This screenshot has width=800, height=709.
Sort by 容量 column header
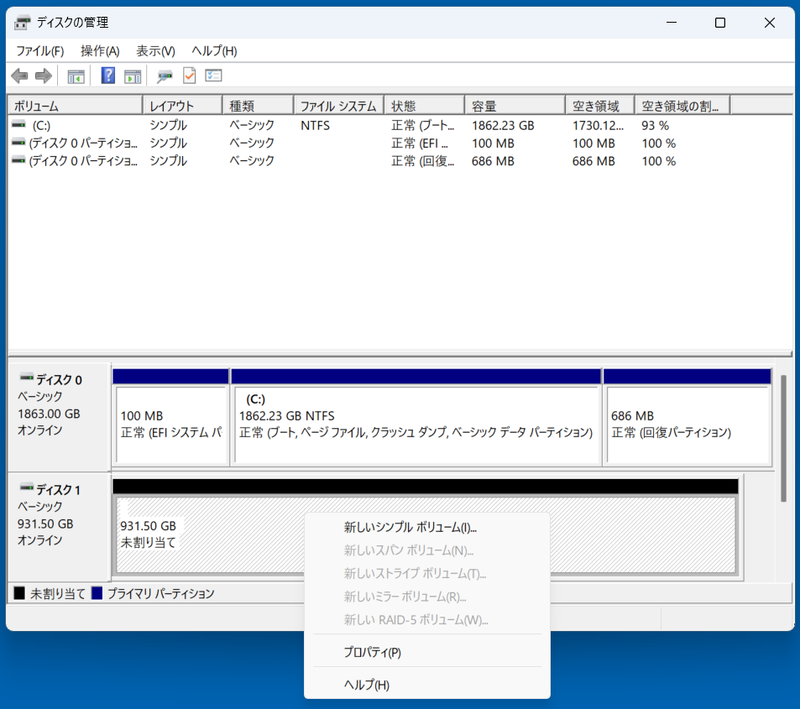coord(515,106)
